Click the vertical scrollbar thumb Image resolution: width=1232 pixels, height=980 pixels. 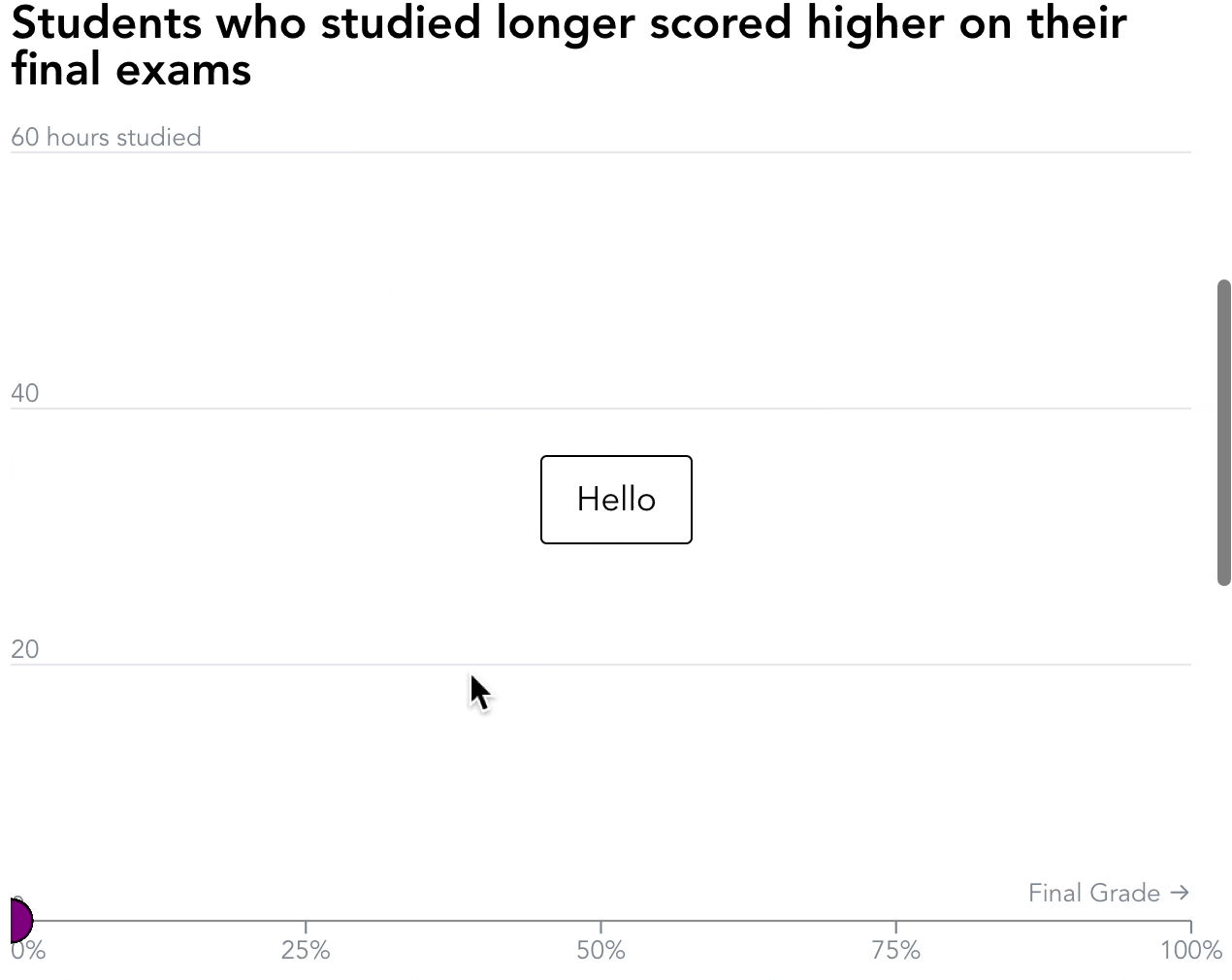coord(1224,433)
